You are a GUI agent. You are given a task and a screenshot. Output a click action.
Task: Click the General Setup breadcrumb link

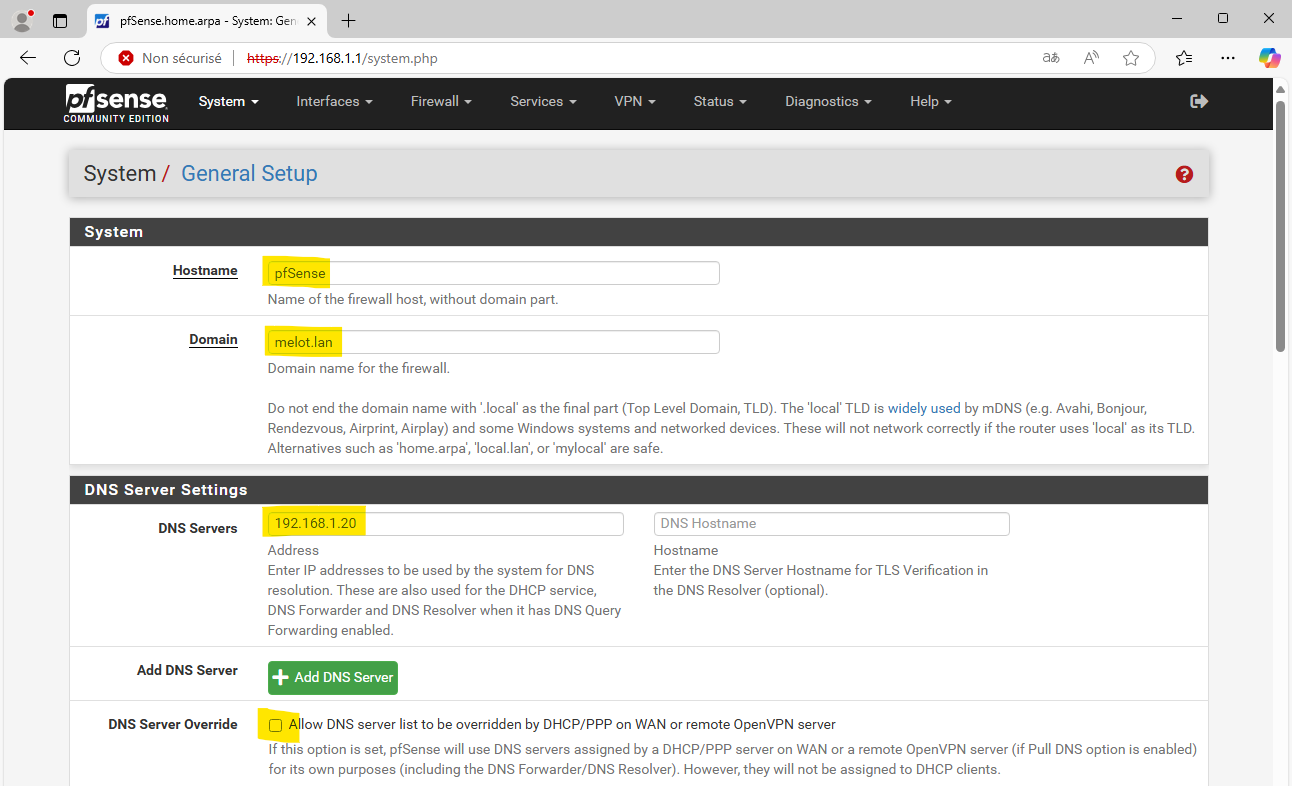point(249,173)
